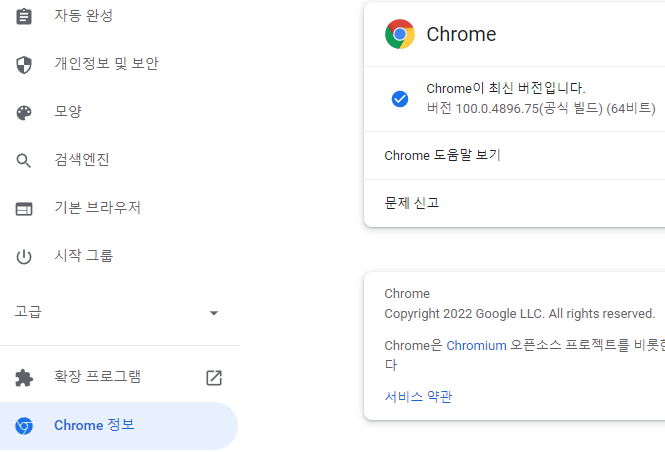The height and width of the screenshot is (452, 665).
Task: Click the clipboard icon beside 자동 완성
Action: click(24, 17)
